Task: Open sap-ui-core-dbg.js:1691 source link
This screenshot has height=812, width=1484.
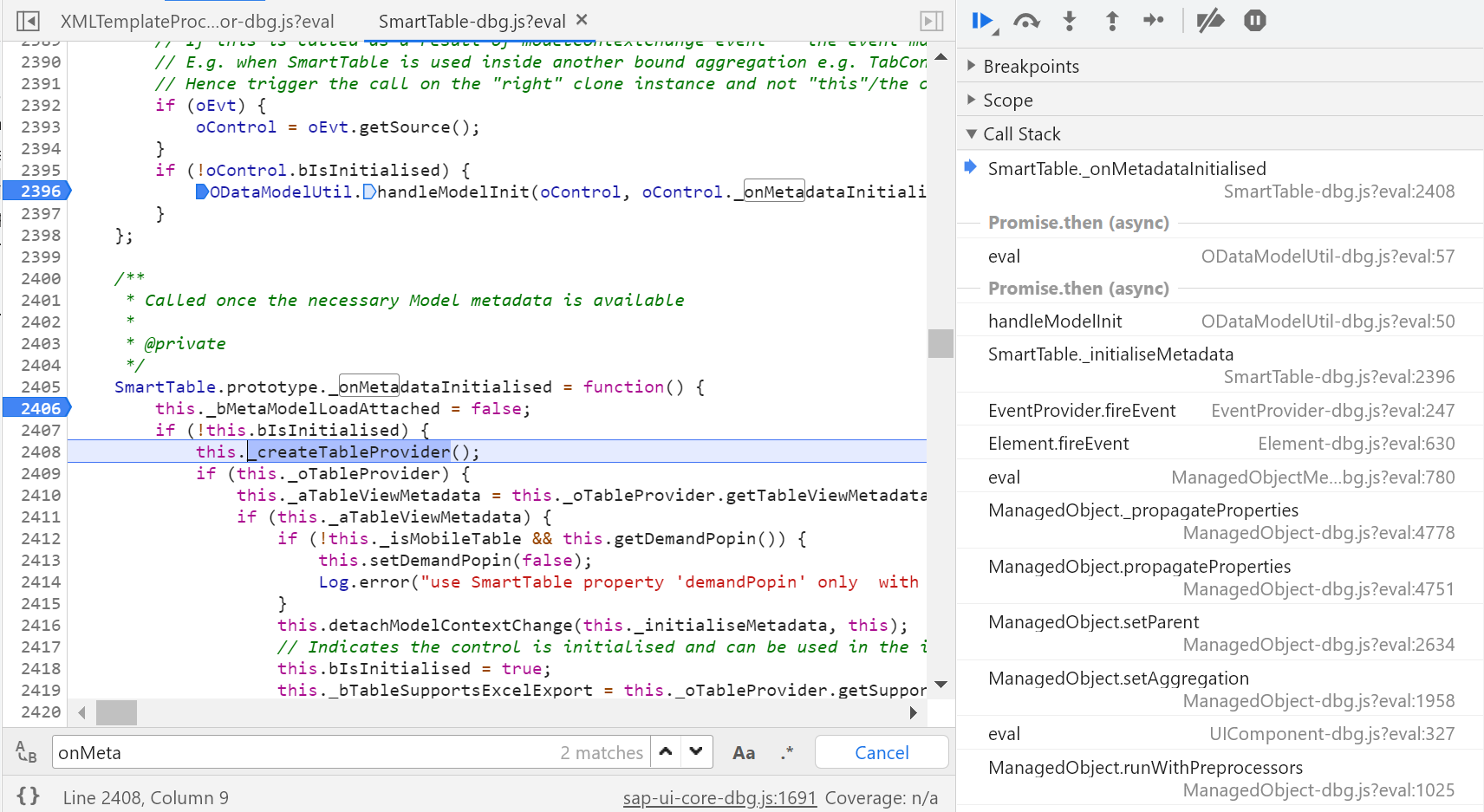Action: click(x=719, y=797)
